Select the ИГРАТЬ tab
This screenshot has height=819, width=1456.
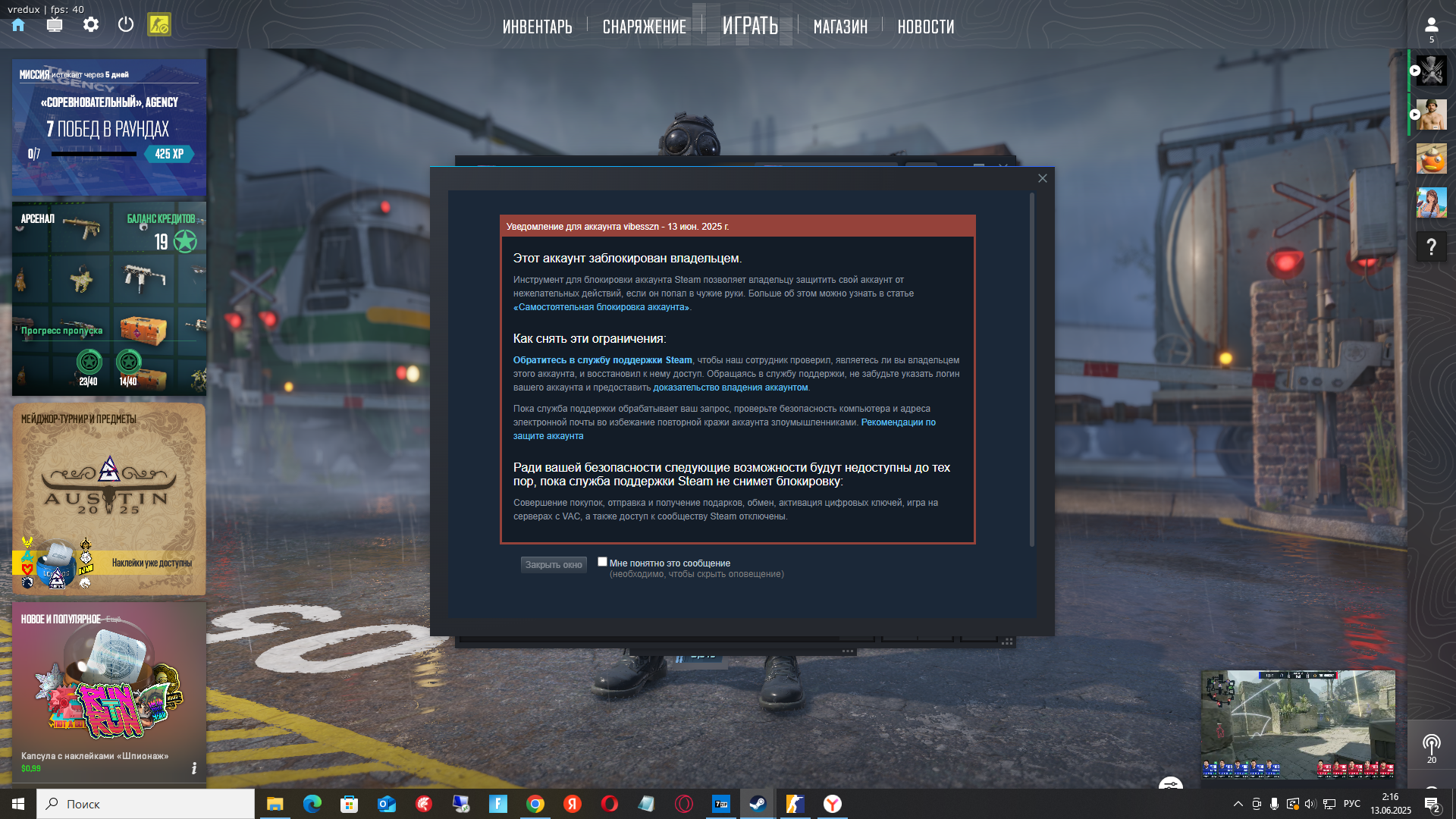[750, 26]
